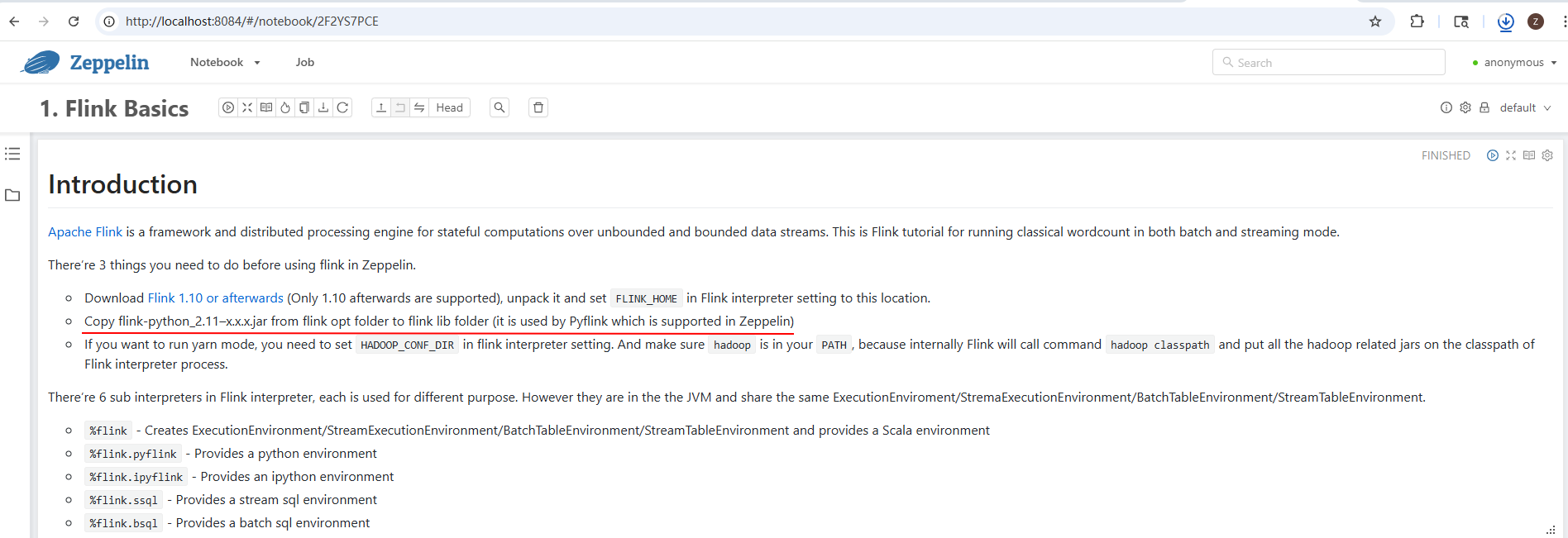The width and height of the screenshot is (1568, 538).
Task: Open the browser profile avatar Z
Action: pyautogui.click(x=1536, y=21)
